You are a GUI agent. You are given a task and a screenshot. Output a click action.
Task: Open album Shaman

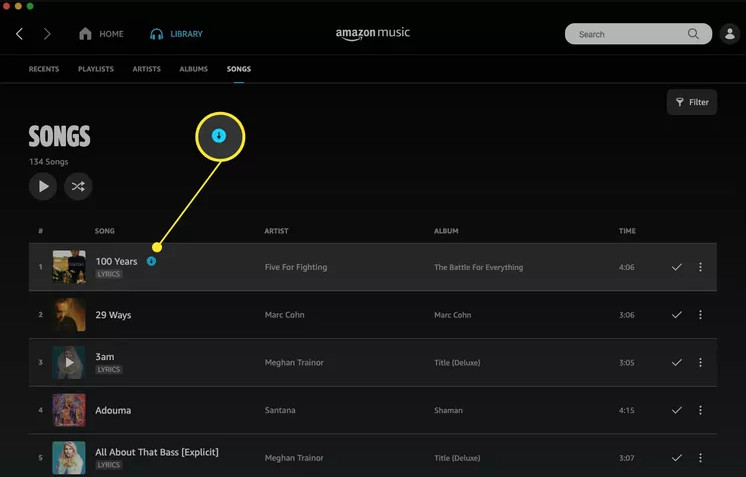tap(448, 410)
